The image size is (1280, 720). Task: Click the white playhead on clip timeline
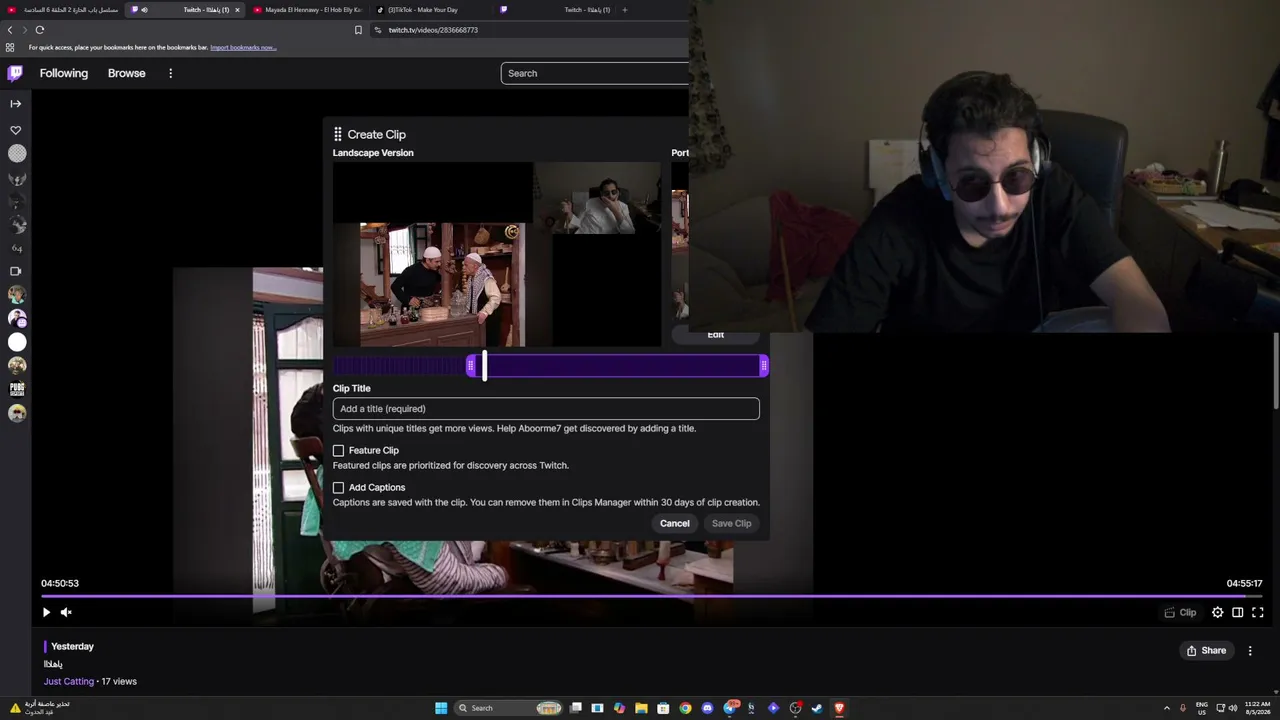pyautogui.click(x=485, y=366)
